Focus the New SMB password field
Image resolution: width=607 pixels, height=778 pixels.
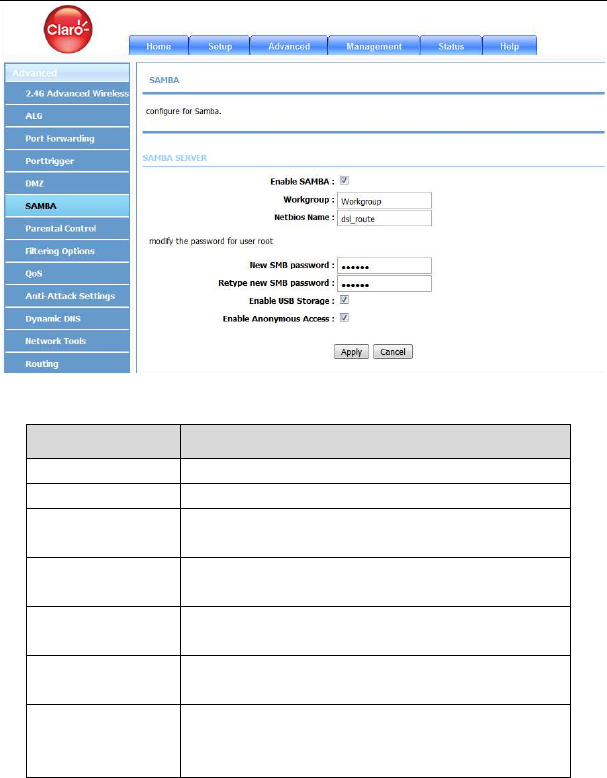coord(384,265)
